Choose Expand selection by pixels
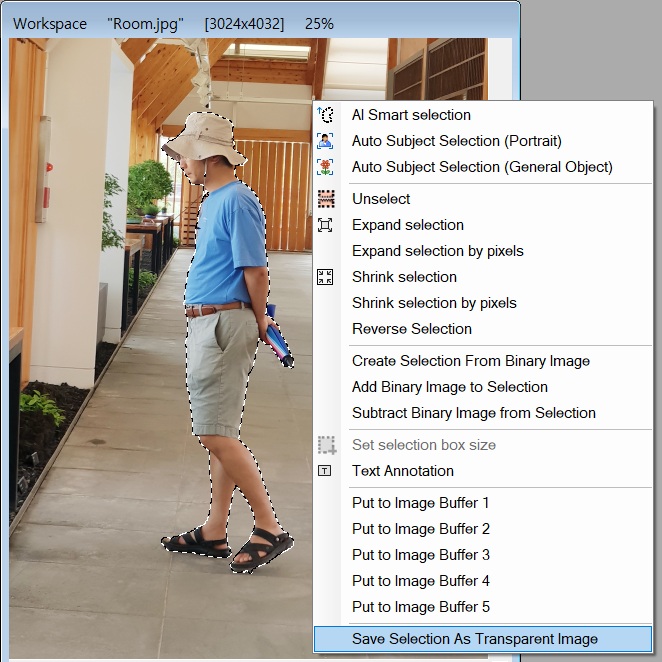This screenshot has height=662, width=662. 438,251
